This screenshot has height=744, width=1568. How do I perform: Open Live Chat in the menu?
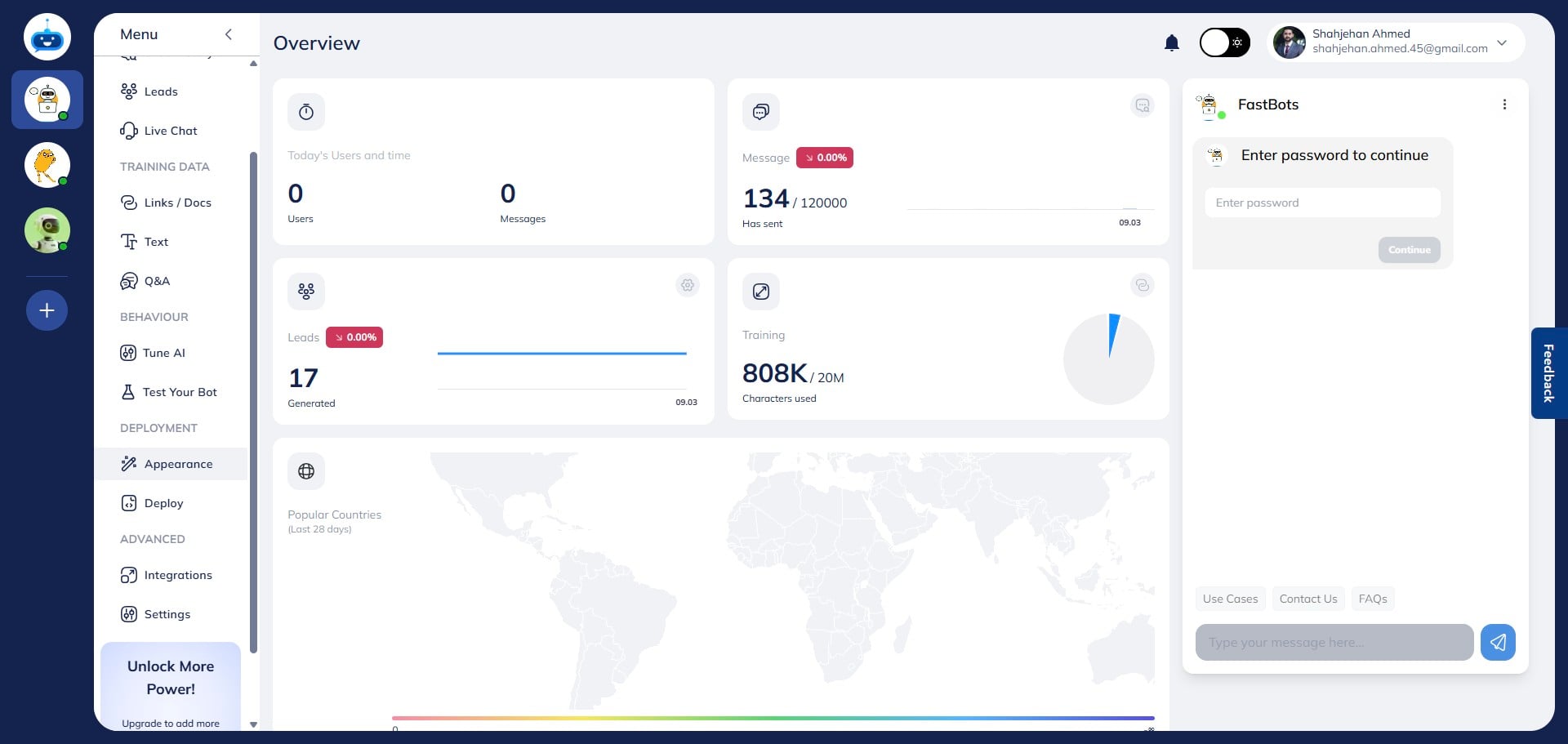tap(171, 131)
